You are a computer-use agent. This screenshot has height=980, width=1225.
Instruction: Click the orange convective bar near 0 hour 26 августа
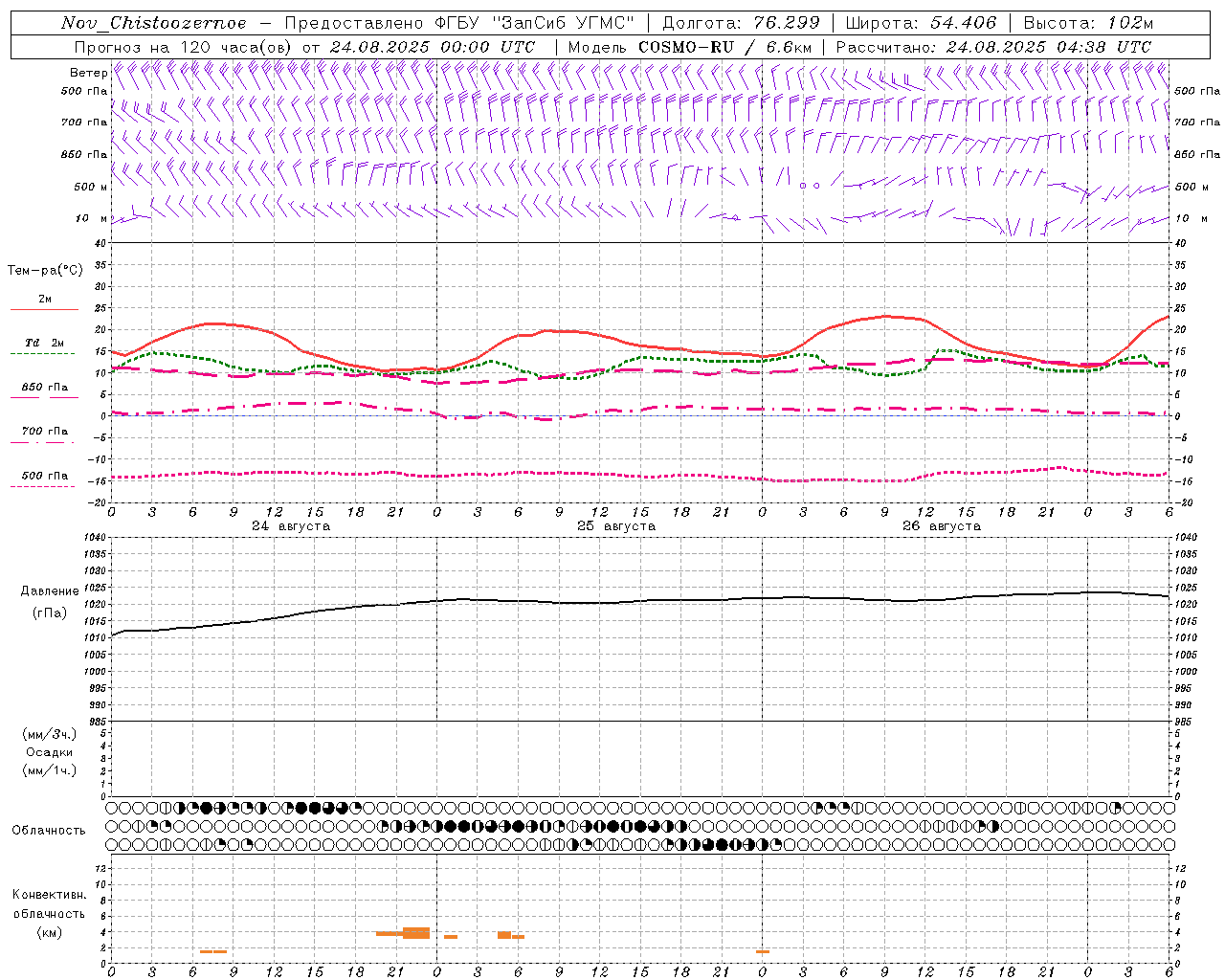tap(763, 951)
